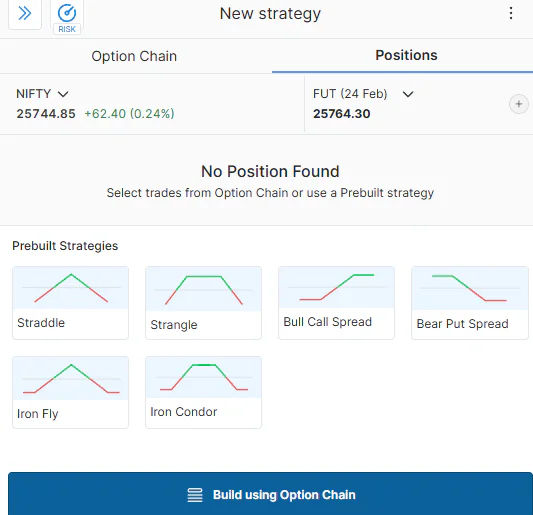Click the New strategy title
This screenshot has height=515, width=533.
click(x=270, y=14)
